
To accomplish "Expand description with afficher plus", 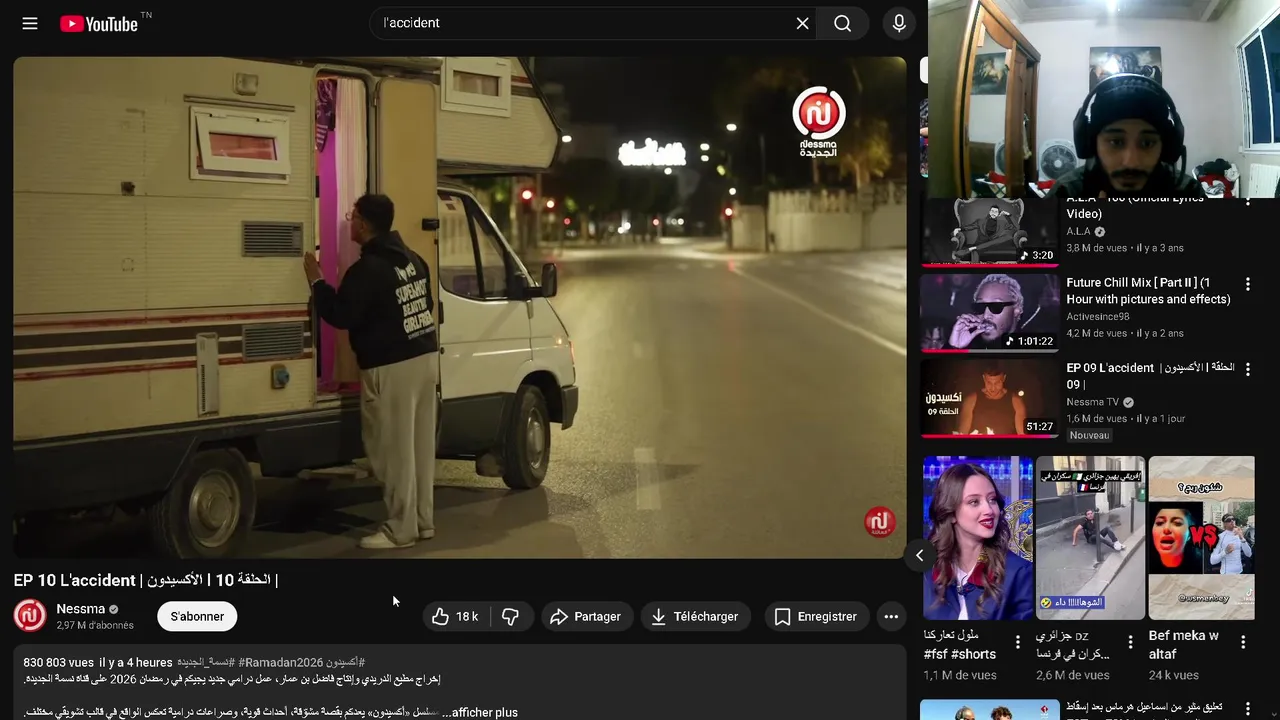I will click(485, 712).
